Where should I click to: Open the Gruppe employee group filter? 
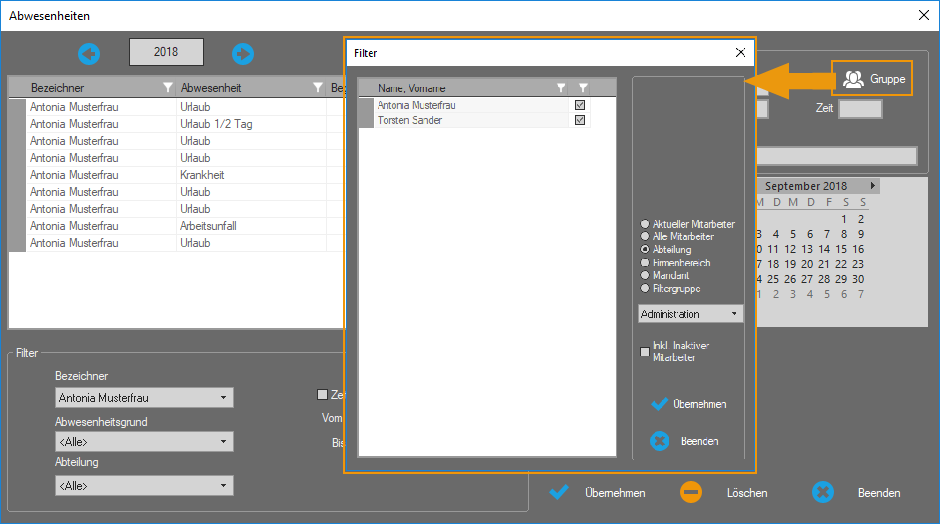click(872, 79)
